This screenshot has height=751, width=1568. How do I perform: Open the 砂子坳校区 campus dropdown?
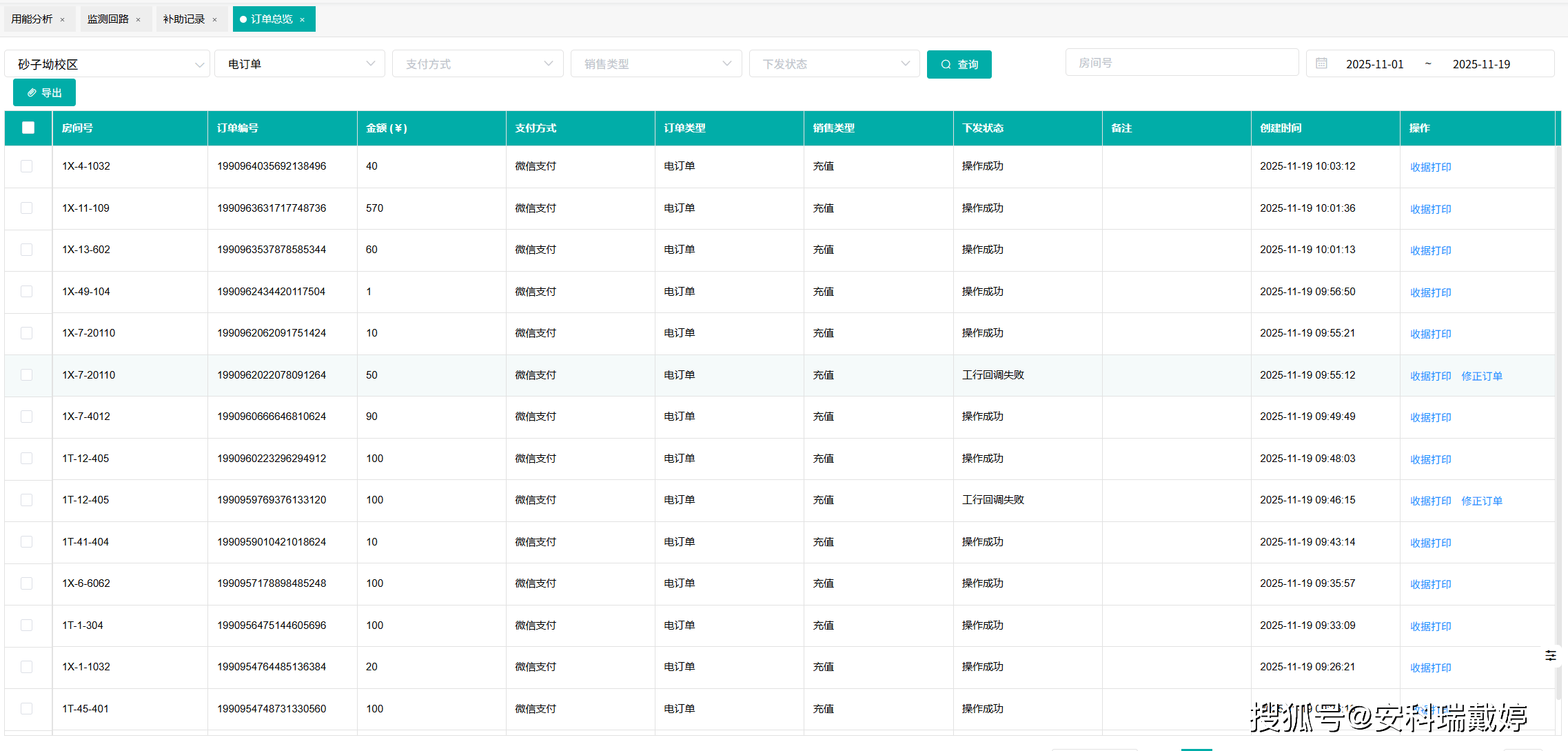108,64
